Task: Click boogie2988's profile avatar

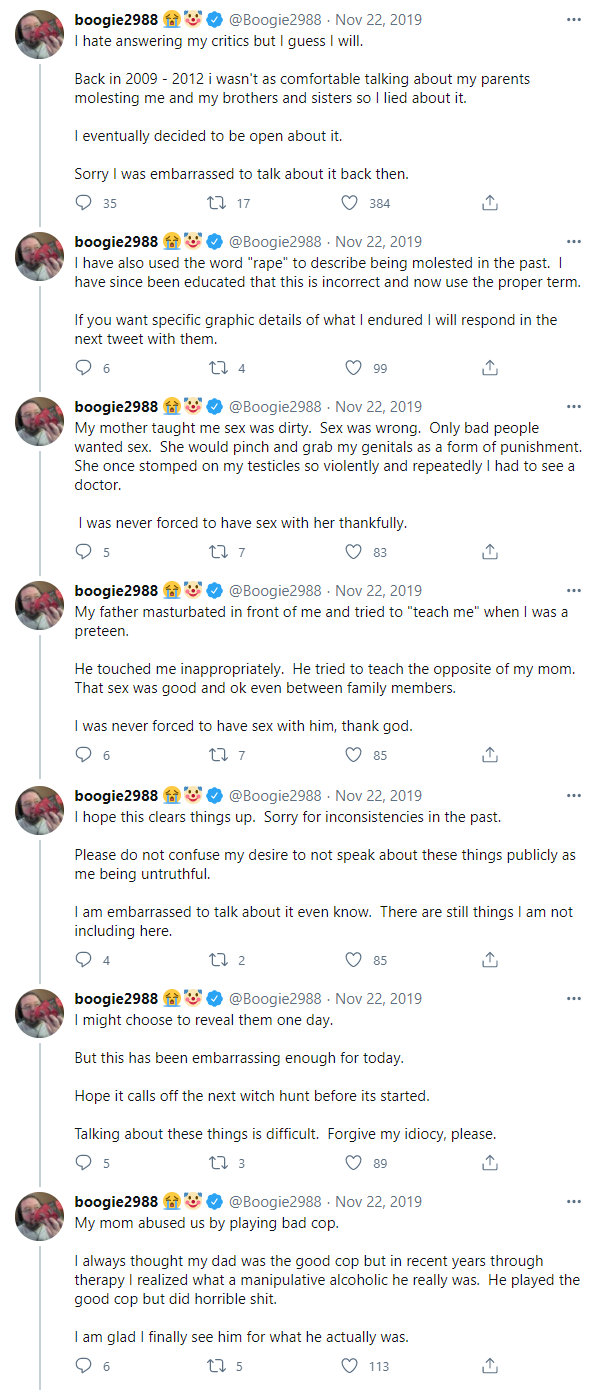Action: click(38, 33)
